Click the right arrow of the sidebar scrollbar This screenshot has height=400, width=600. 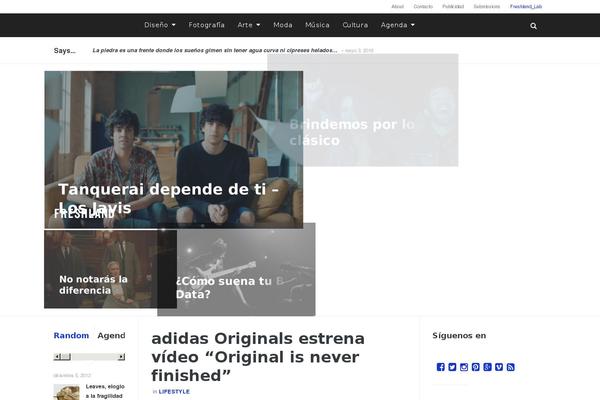point(121,357)
